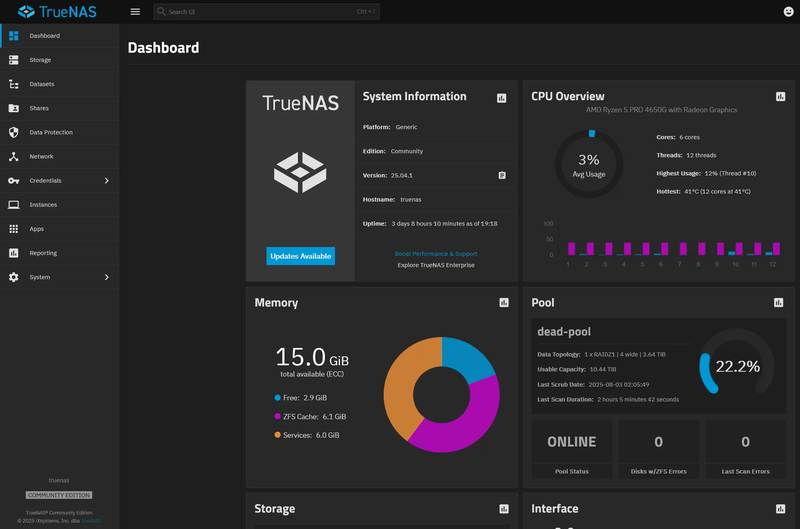The height and width of the screenshot is (529, 800).
Task: Open the user account smiley icon
Action: click(x=788, y=11)
